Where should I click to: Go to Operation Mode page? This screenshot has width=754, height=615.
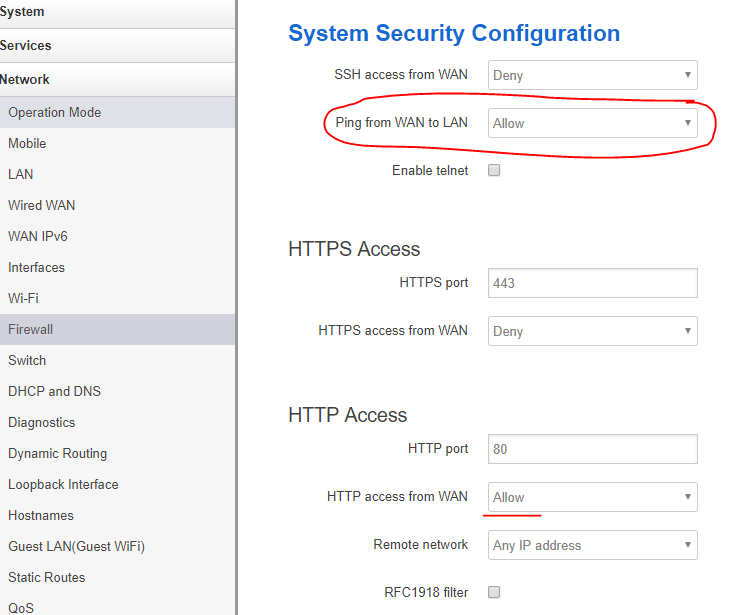(x=55, y=113)
